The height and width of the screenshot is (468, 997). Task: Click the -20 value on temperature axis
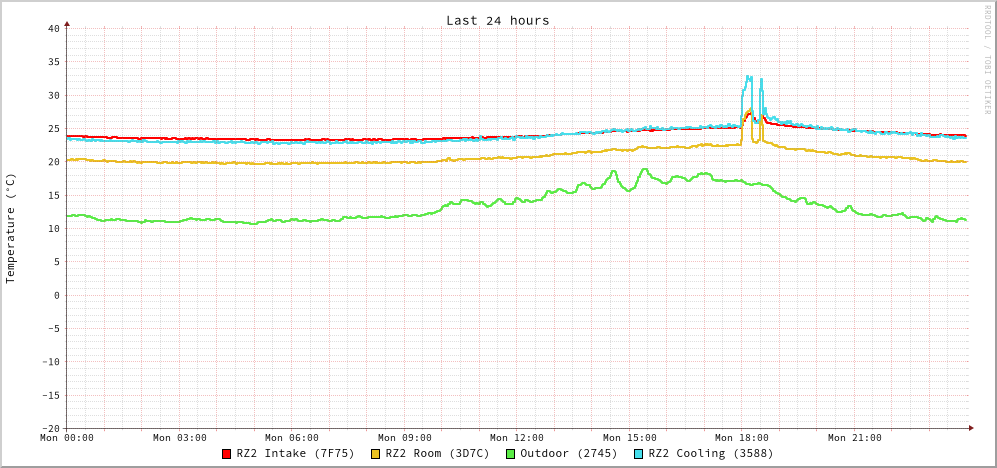50,428
